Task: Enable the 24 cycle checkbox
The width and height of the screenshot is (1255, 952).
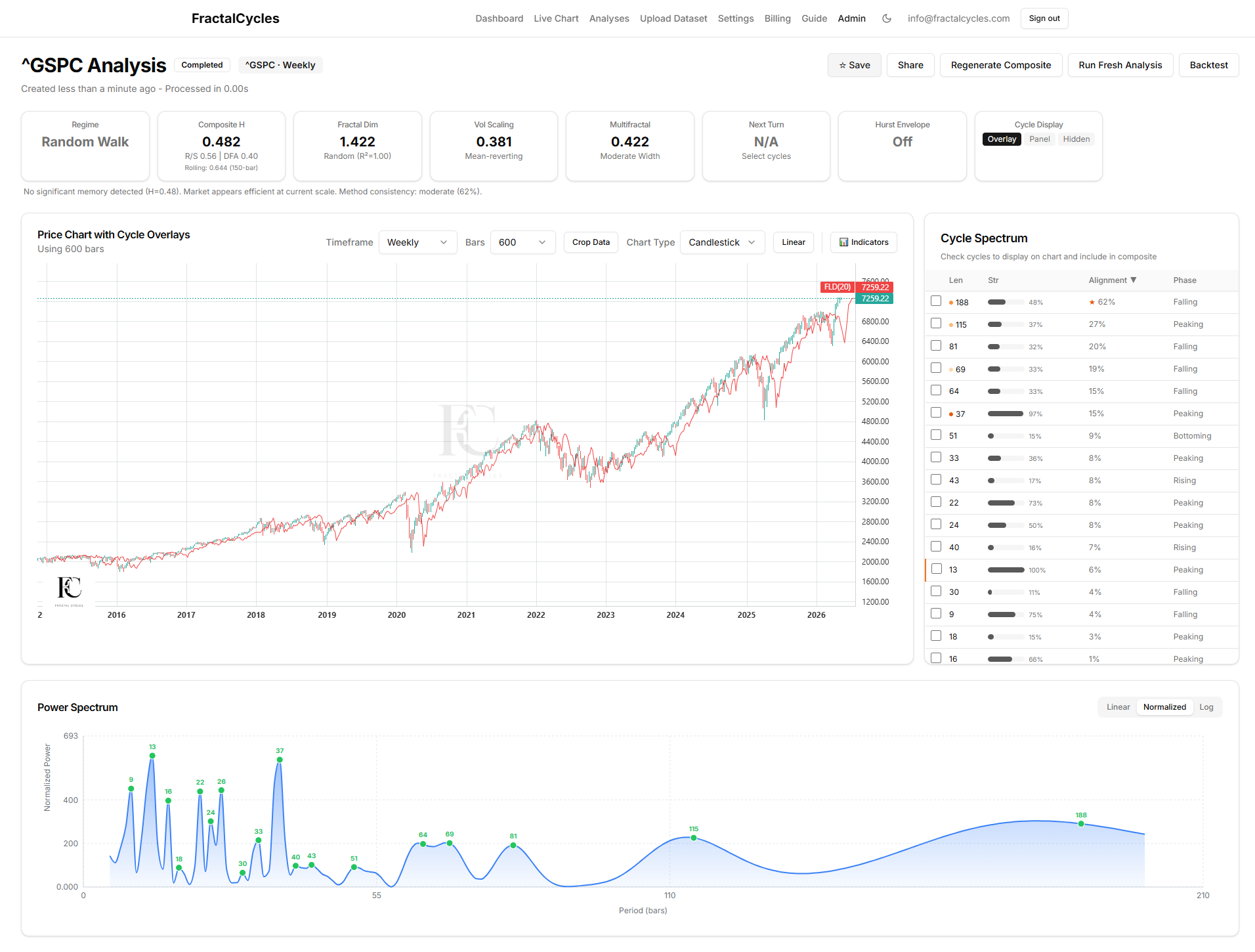Action: point(936,525)
